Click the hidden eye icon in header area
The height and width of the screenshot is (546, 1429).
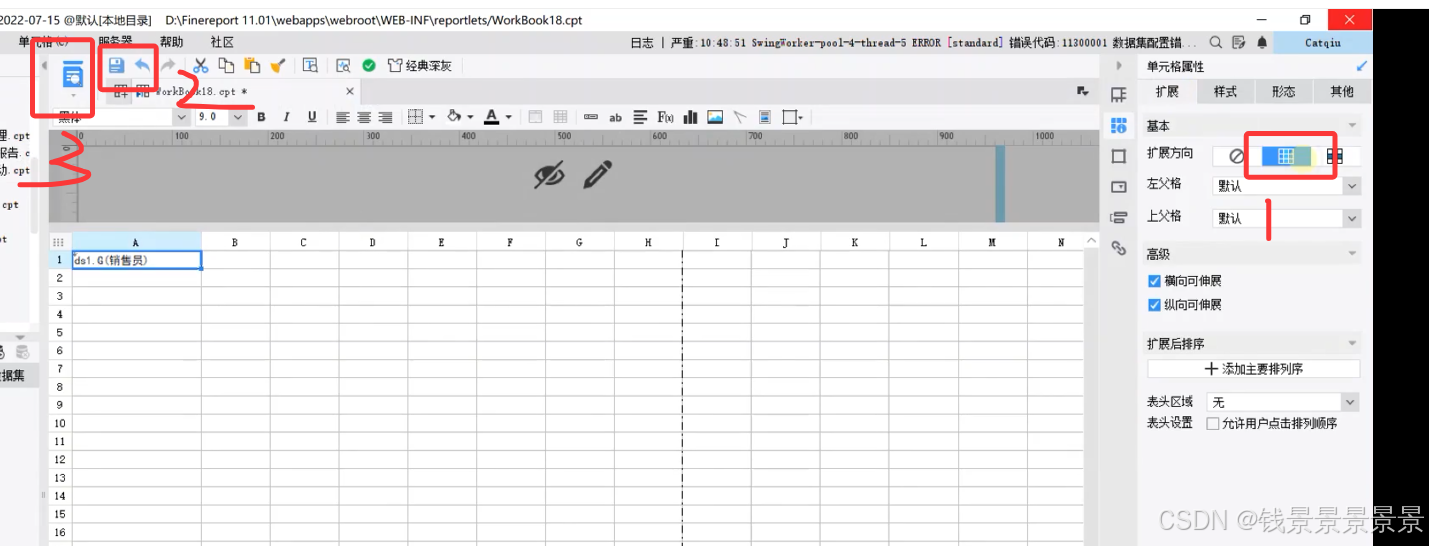pos(549,175)
